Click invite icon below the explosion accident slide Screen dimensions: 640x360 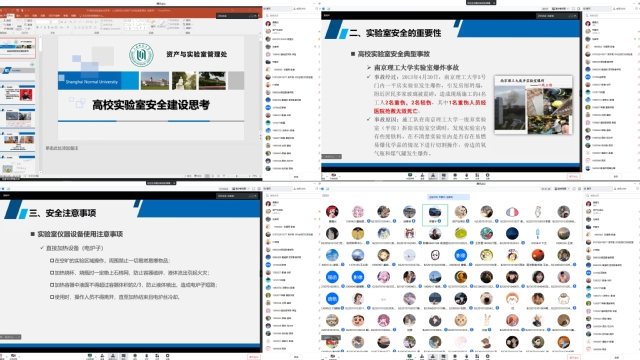pyautogui.click(x=422, y=176)
